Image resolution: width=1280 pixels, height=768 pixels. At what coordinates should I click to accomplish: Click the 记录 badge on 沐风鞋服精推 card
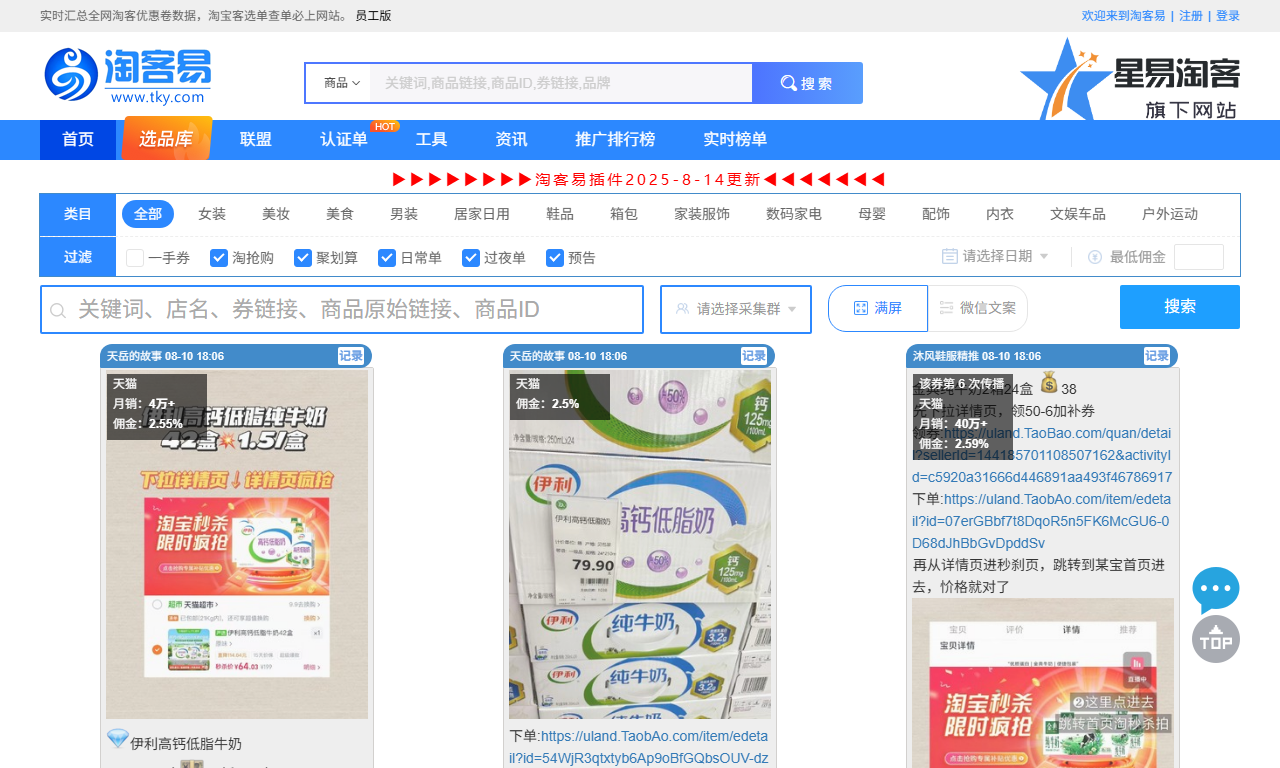1157,356
